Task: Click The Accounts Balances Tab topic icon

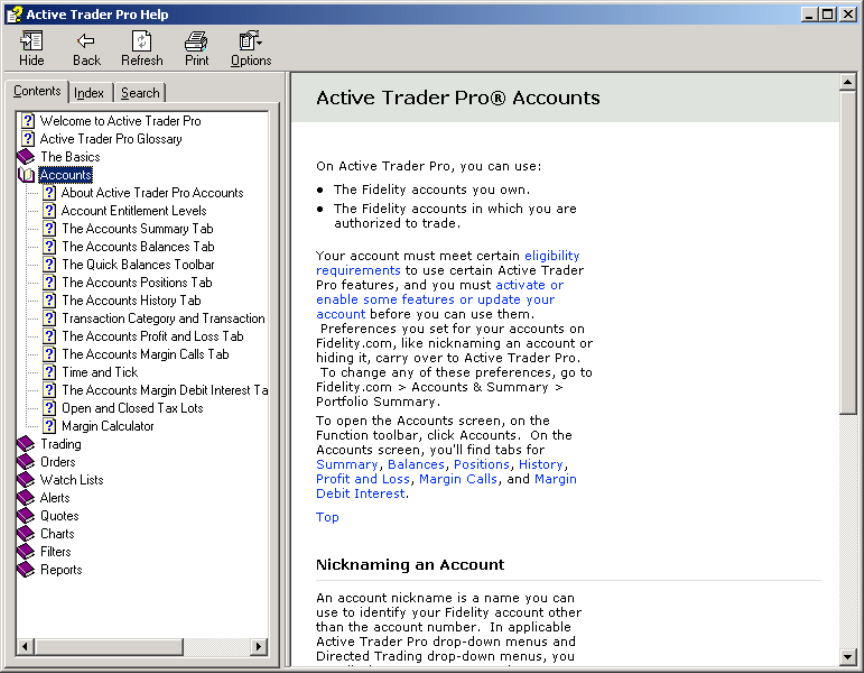Action: coord(50,246)
